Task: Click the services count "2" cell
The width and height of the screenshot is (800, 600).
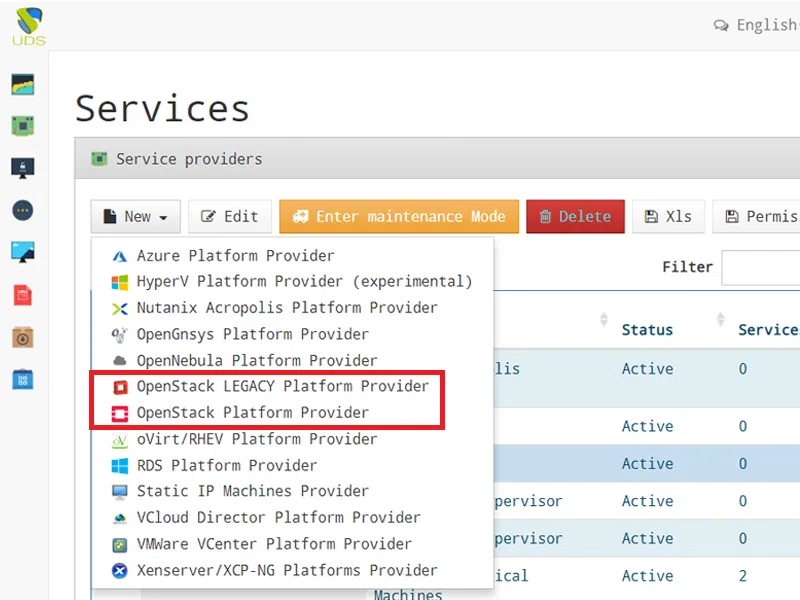Action: click(x=743, y=576)
